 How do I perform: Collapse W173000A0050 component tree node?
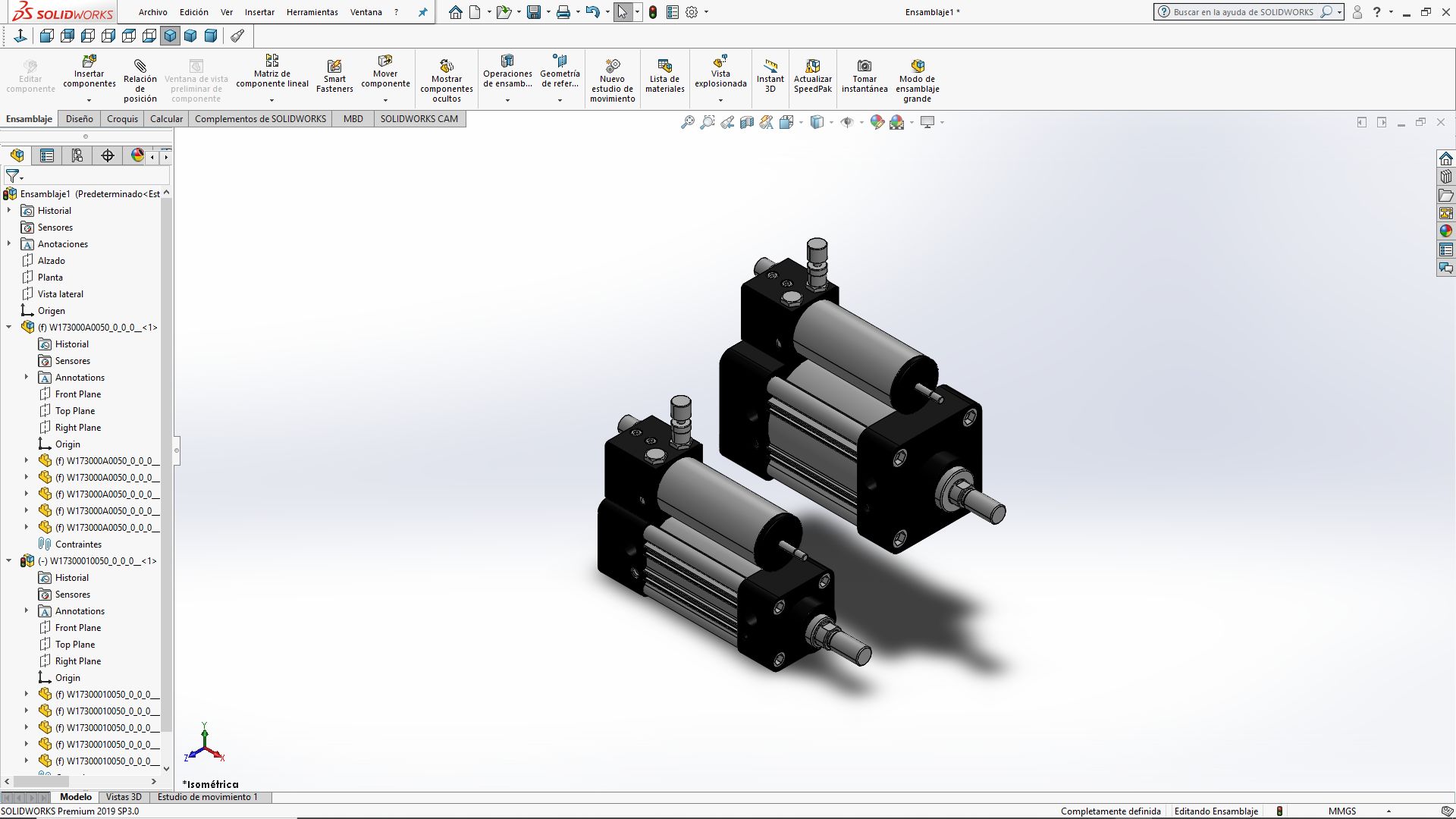pos(9,328)
